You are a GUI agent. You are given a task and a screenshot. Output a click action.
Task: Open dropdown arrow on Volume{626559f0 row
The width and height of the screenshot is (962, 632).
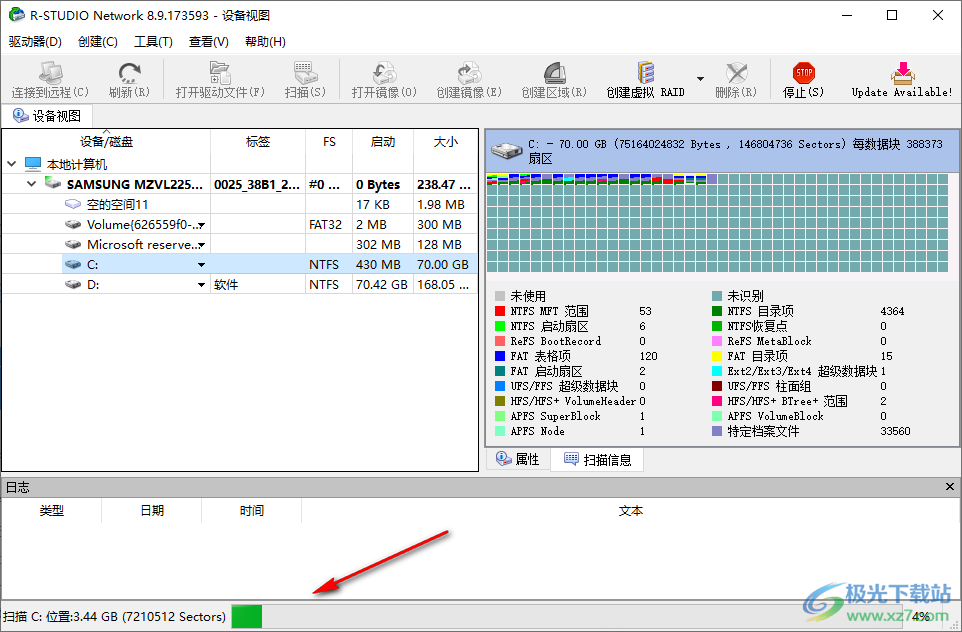[201, 225]
